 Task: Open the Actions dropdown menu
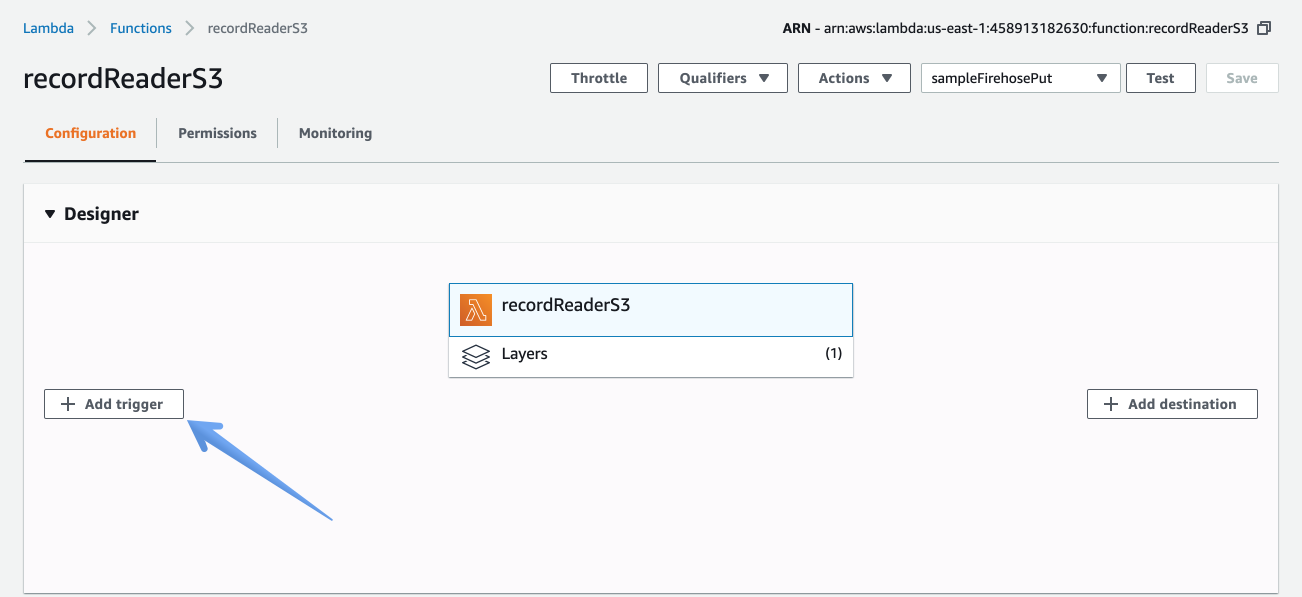coord(854,78)
